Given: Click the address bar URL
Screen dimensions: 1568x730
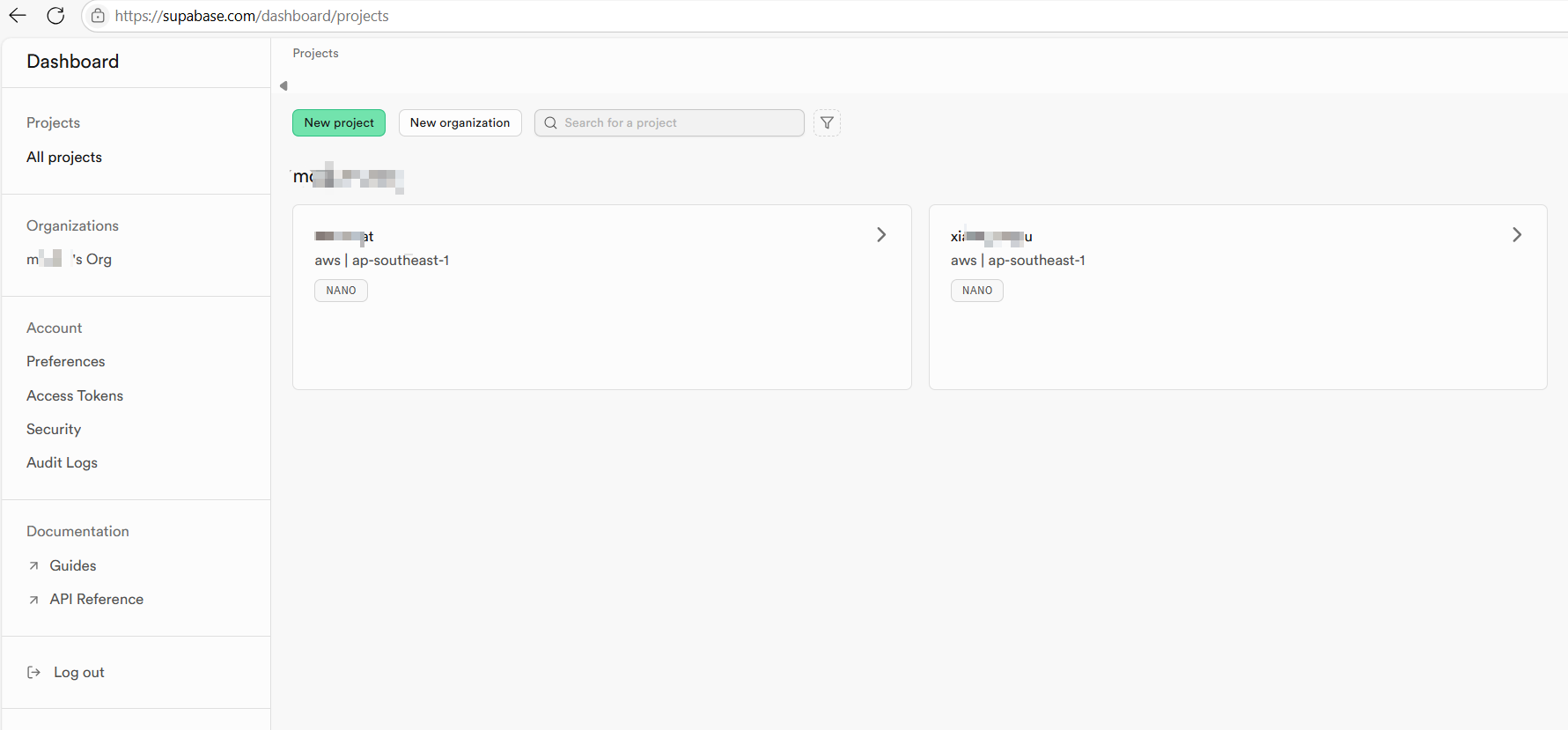Looking at the screenshot, I should click(x=252, y=16).
